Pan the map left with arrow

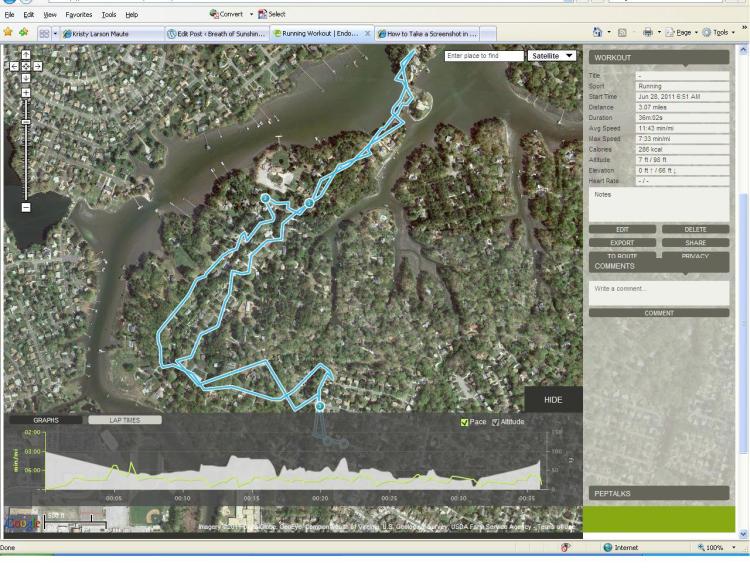(x=15, y=65)
